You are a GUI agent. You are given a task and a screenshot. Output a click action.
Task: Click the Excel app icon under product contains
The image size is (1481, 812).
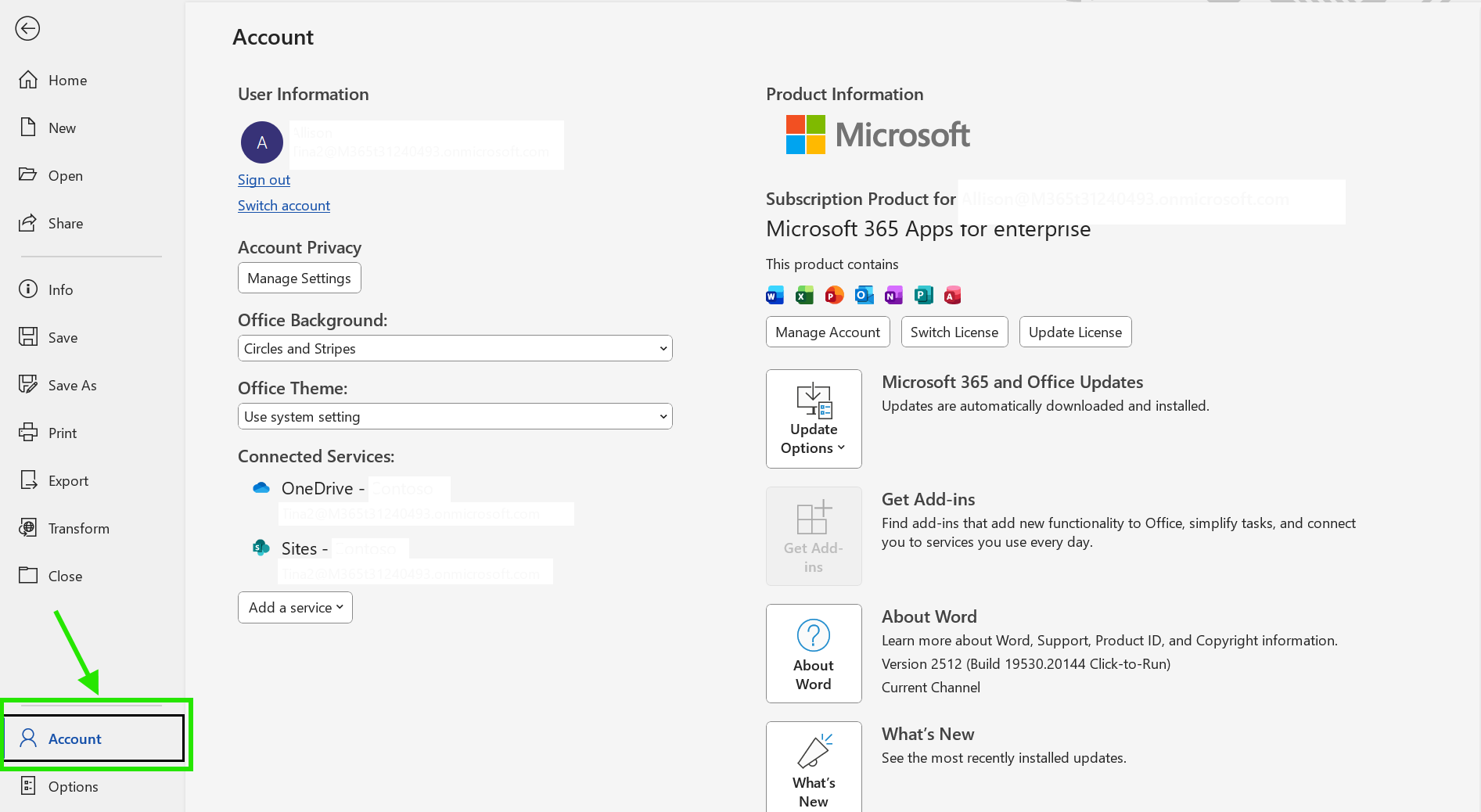(804, 295)
